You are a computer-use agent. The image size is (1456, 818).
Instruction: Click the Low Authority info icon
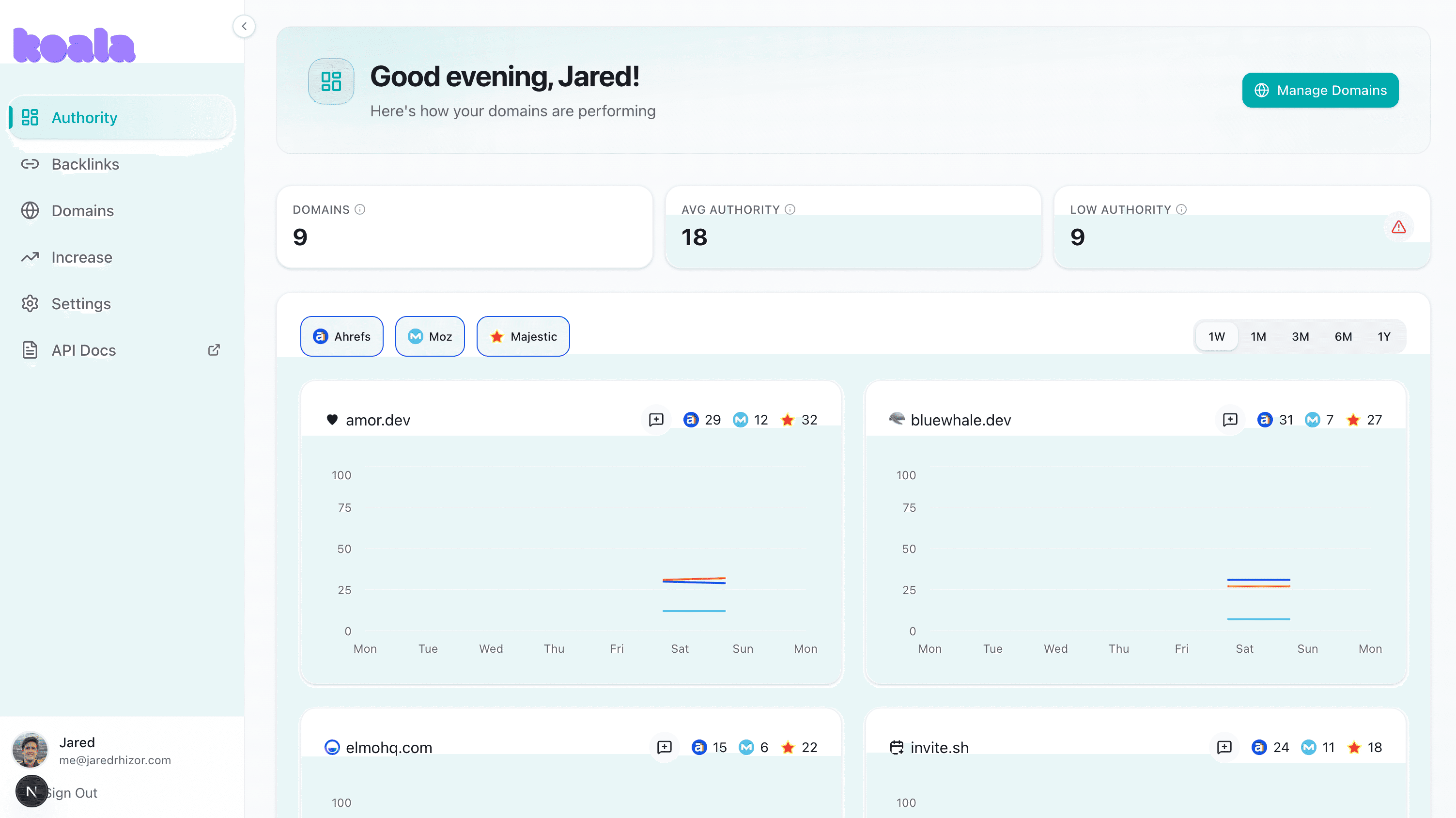1181,209
